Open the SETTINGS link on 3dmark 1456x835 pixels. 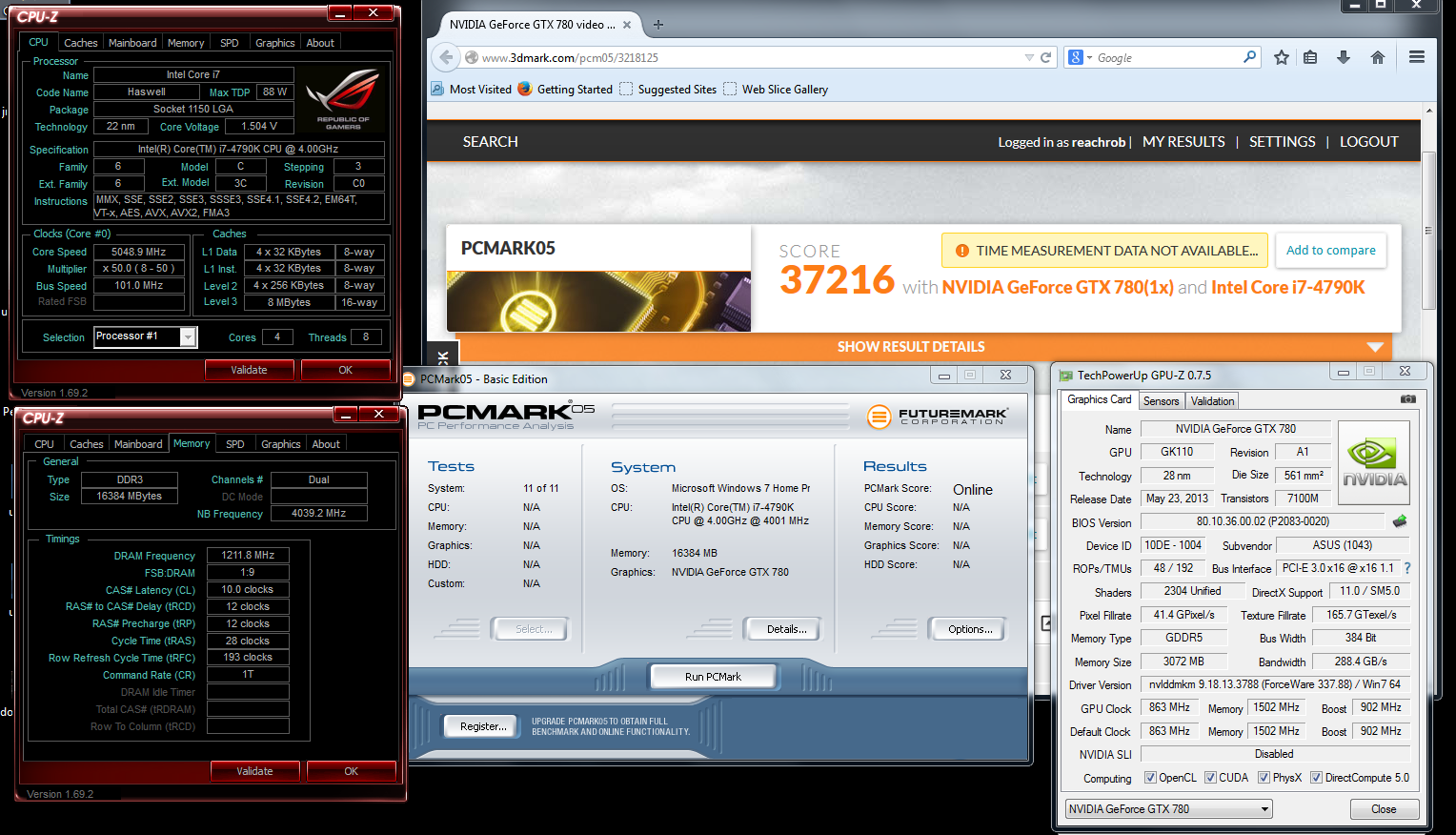click(x=1282, y=141)
